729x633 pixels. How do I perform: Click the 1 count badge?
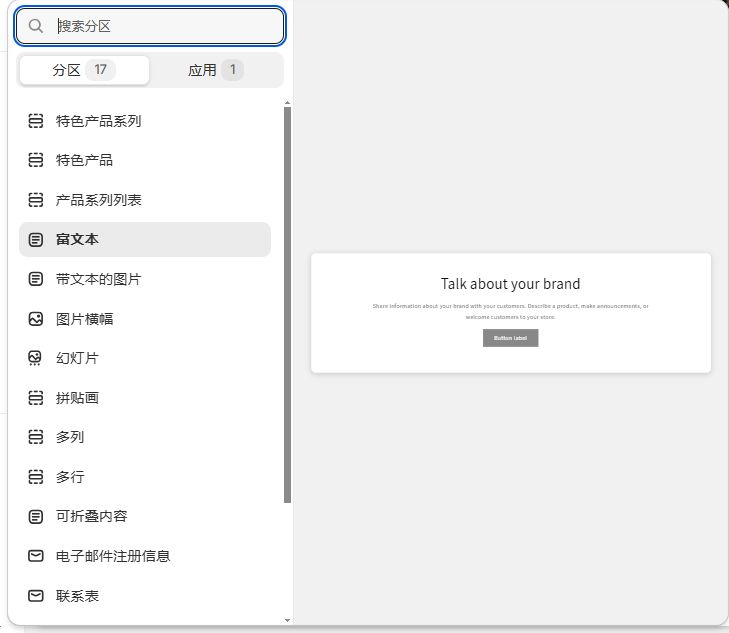232,70
